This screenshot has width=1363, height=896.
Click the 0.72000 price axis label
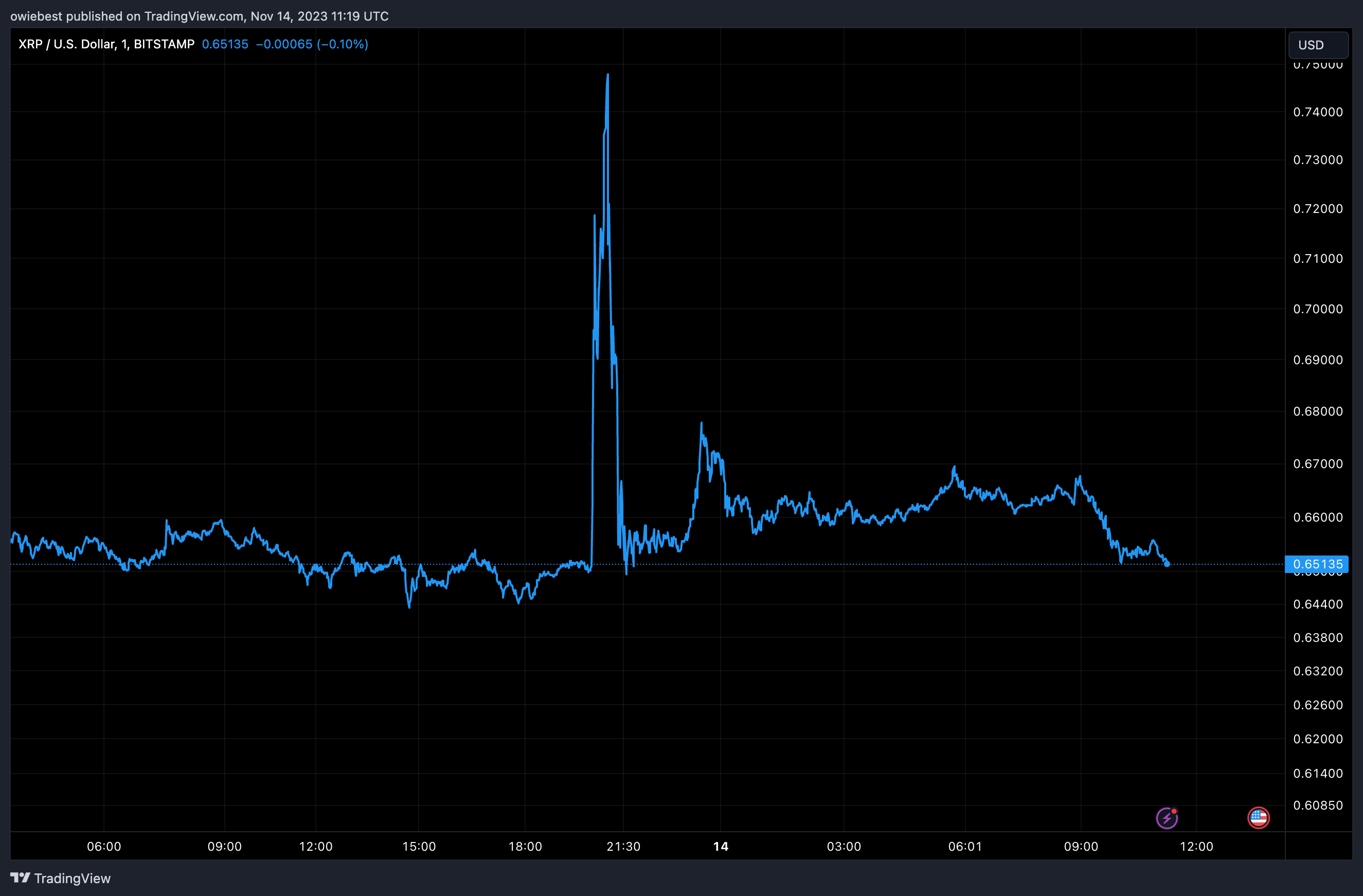(1318, 208)
